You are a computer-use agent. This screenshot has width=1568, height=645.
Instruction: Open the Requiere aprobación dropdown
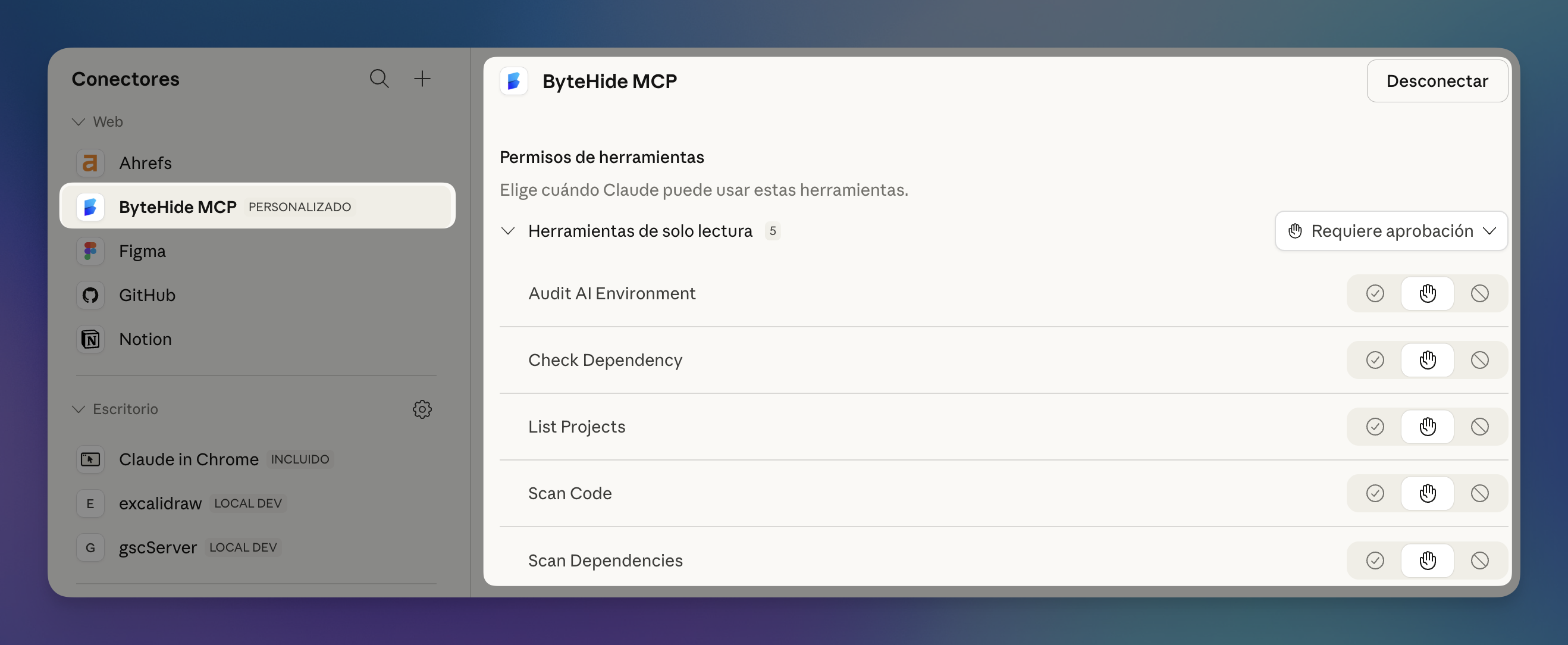point(1391,231)
